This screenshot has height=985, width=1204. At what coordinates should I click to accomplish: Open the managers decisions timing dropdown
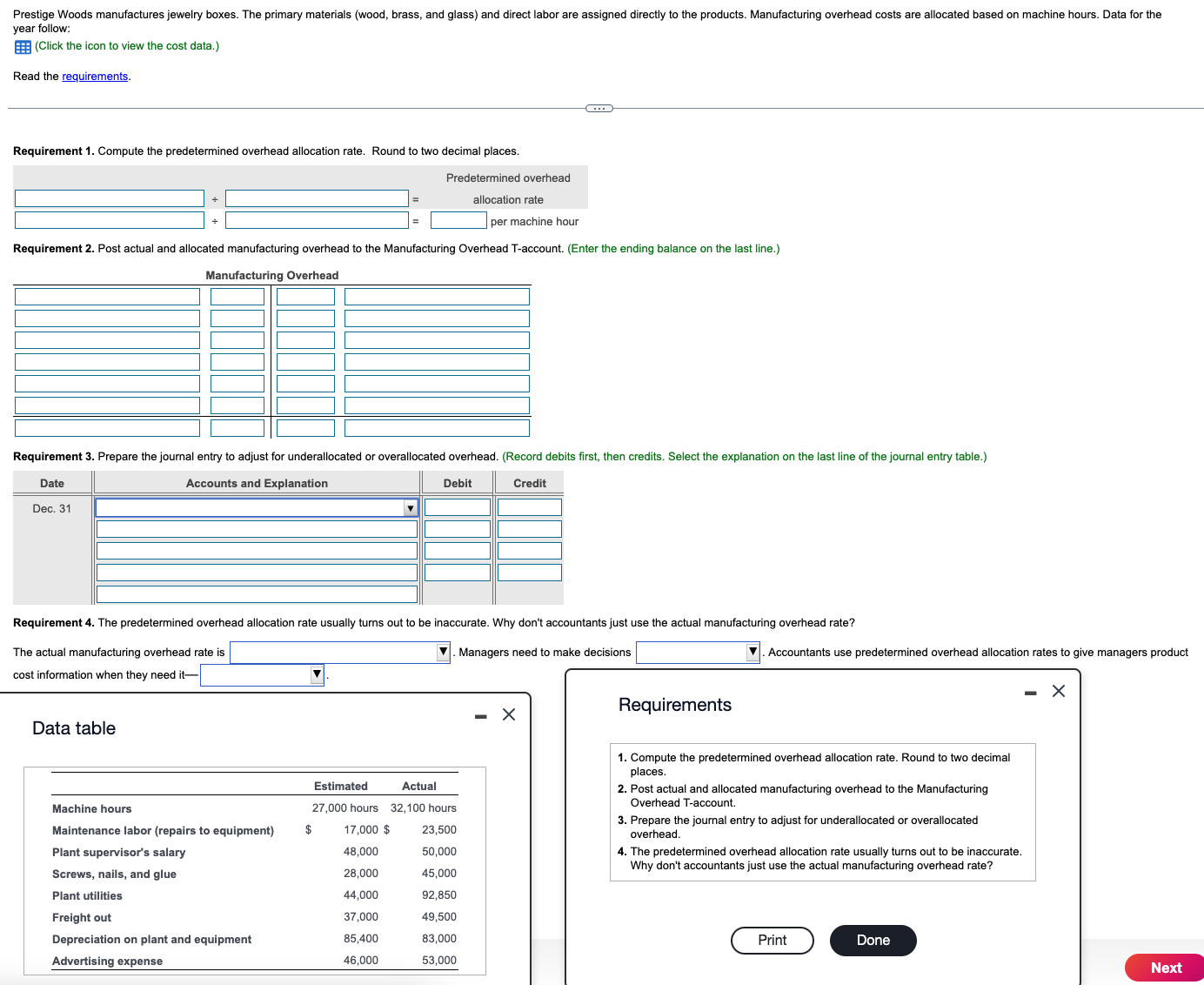pyautogui.click(x=752, y=652)
